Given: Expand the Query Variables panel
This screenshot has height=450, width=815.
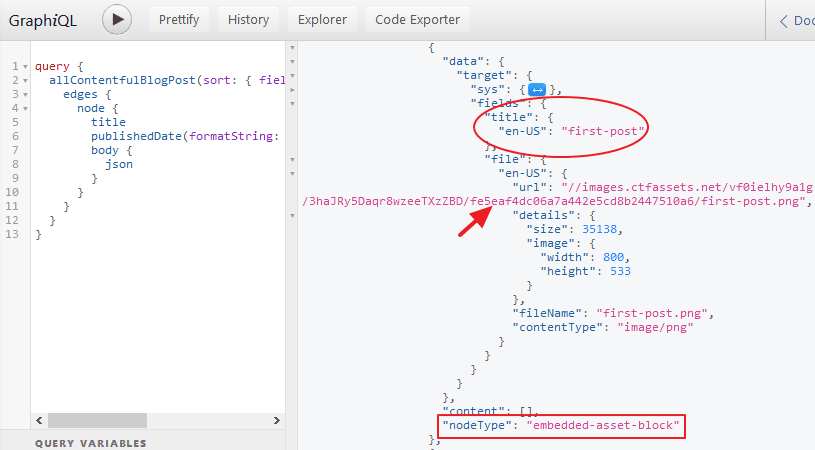Looking at the screenshot, I should 91,443.
